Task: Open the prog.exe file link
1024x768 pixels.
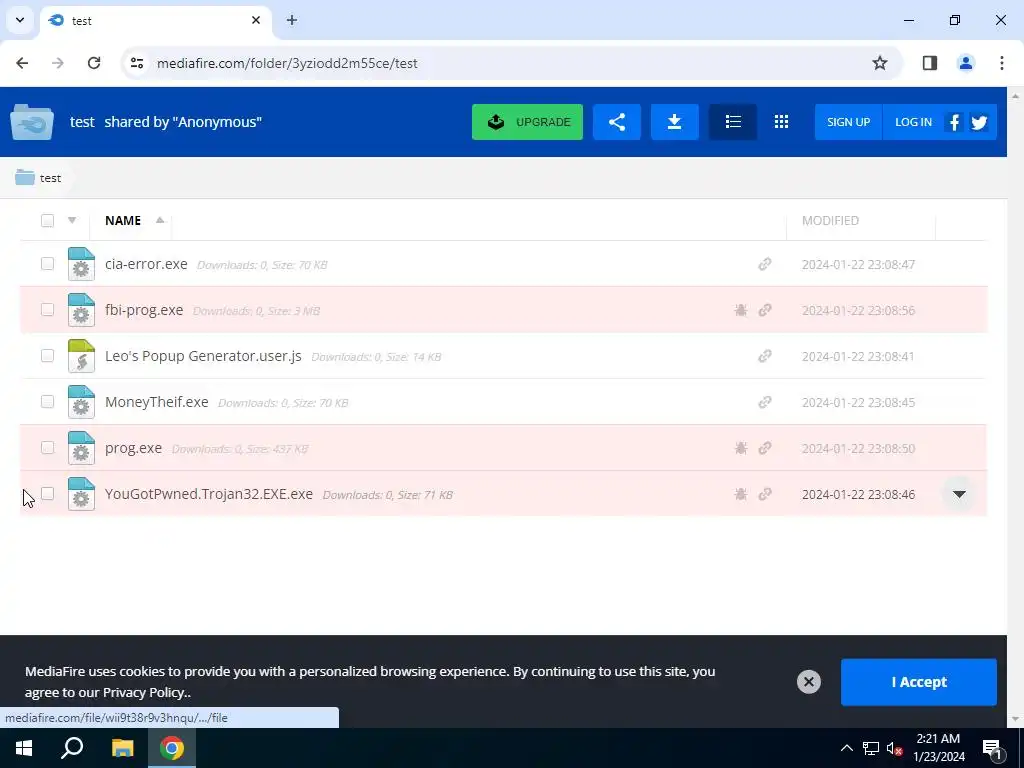Action: click(x=133, y=448)
